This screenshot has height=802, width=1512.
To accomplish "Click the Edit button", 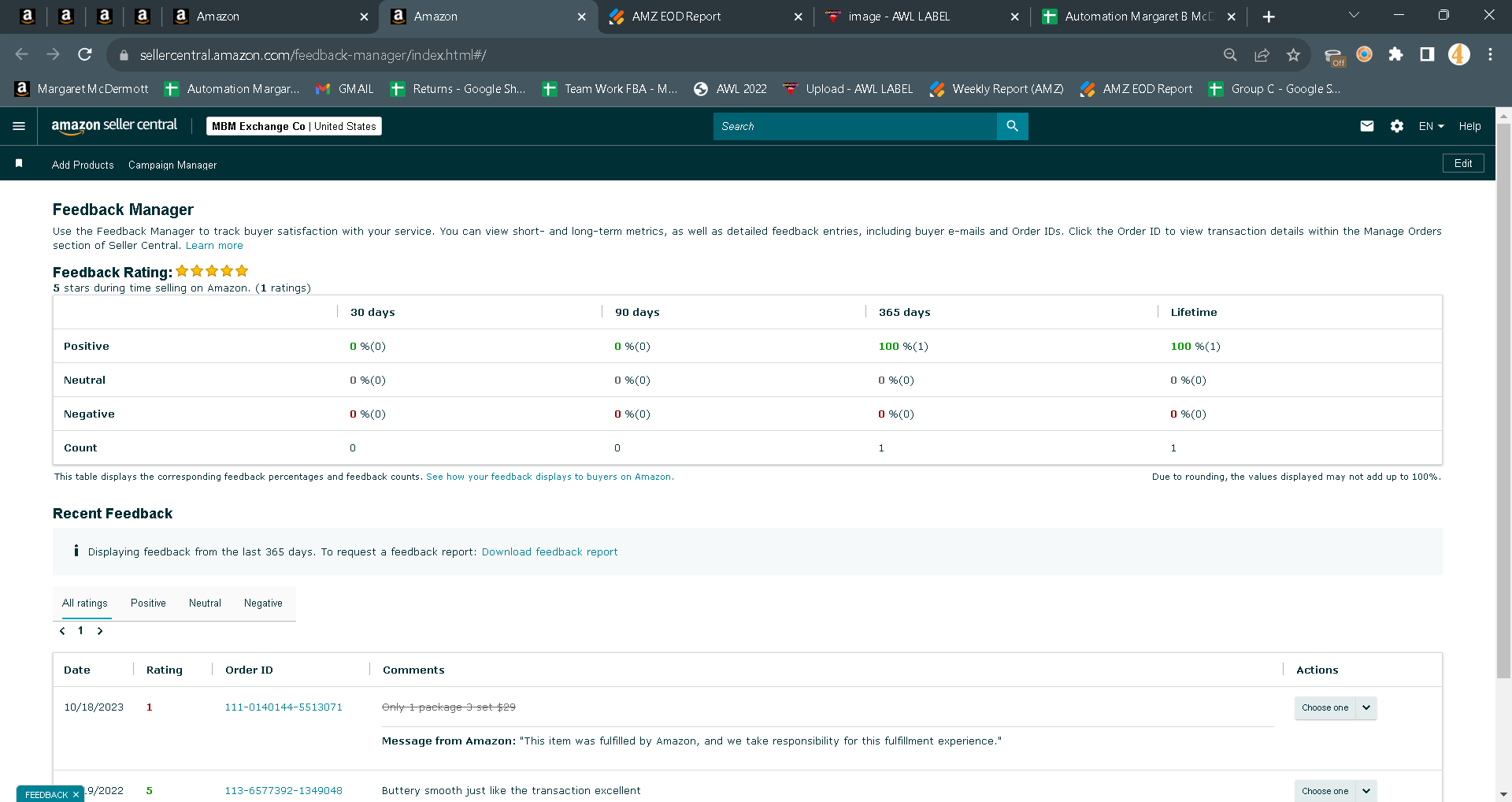I will [x=1463, y=163].
